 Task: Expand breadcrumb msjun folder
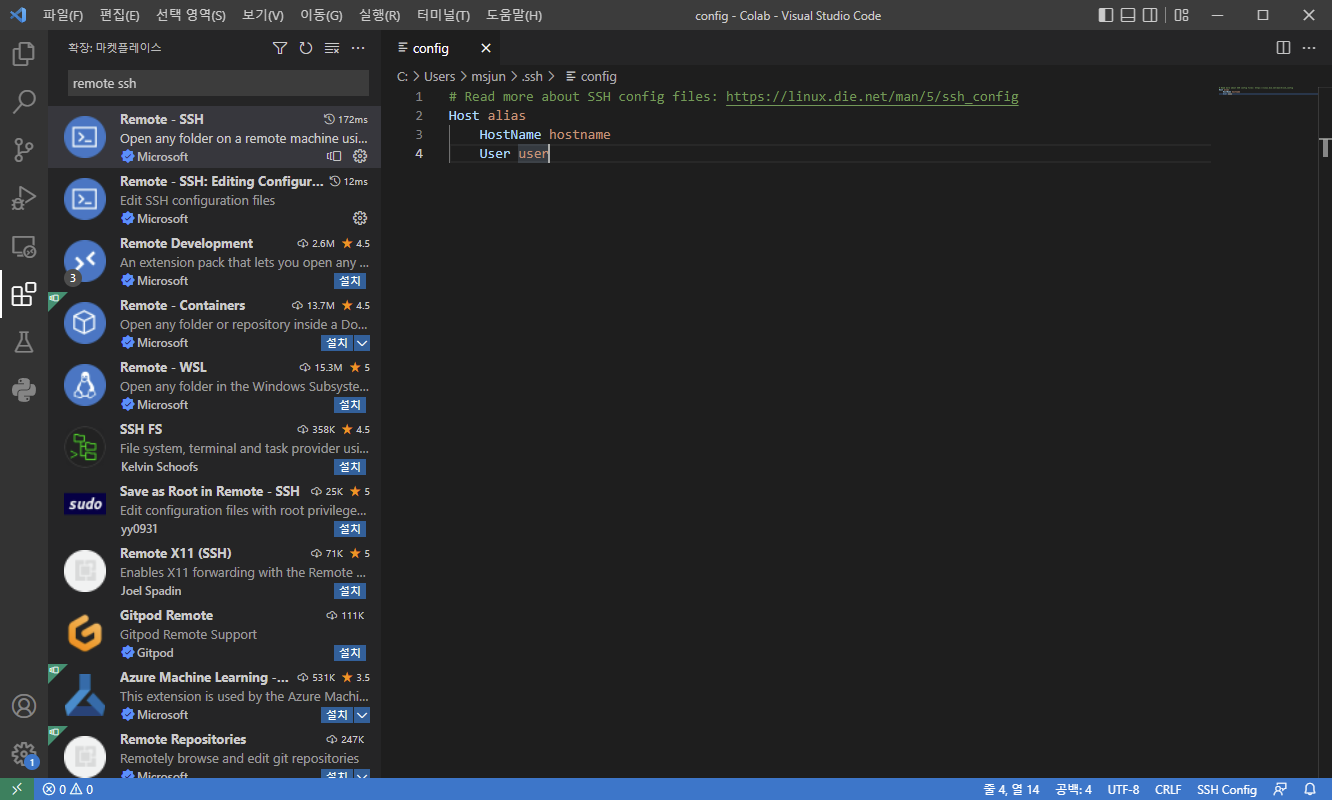[490, 76]
